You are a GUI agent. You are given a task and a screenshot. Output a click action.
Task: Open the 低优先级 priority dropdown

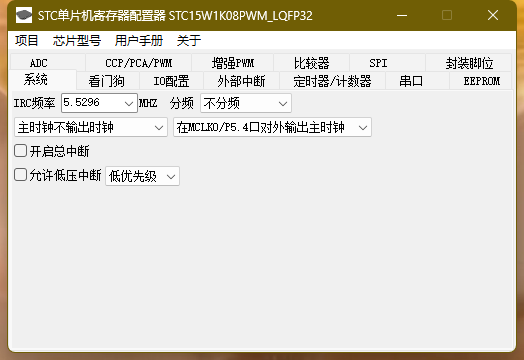(x=143, y=176)
